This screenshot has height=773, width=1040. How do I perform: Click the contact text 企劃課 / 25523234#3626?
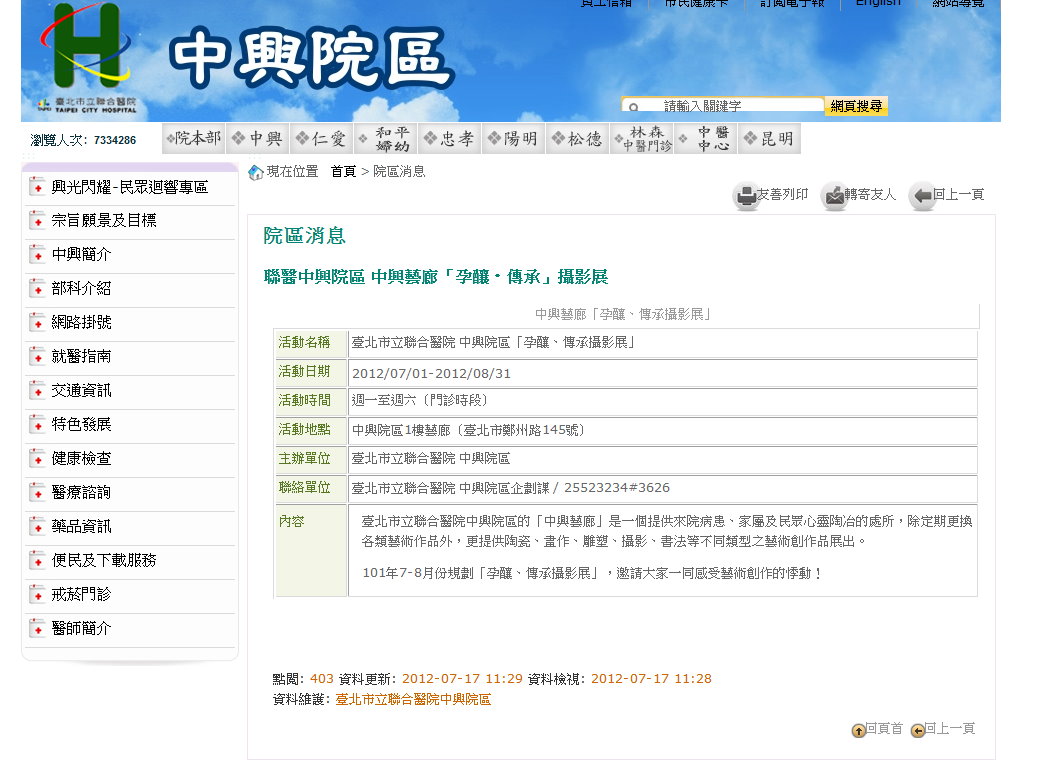[x=590, y=488]
